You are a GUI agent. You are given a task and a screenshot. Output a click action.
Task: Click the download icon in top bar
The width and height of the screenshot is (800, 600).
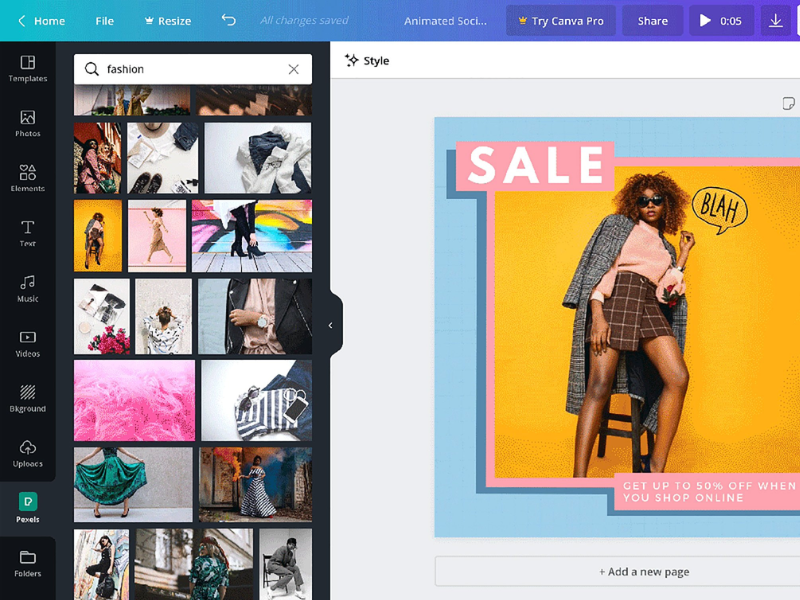click(x=775, y=20)
